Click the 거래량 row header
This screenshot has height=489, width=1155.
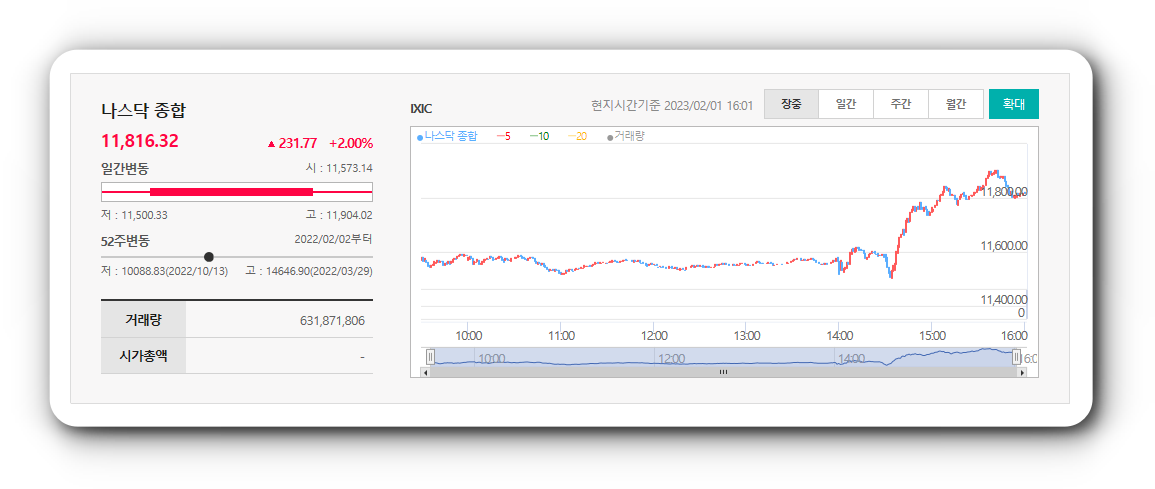click(x=143, y=320)
